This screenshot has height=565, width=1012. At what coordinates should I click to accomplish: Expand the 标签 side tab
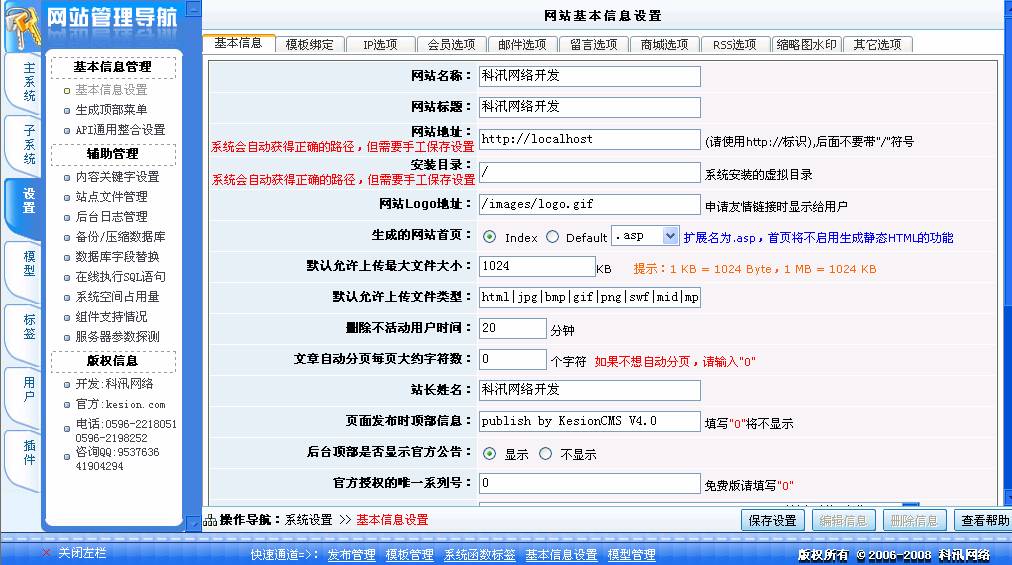(x=29, y=326)
